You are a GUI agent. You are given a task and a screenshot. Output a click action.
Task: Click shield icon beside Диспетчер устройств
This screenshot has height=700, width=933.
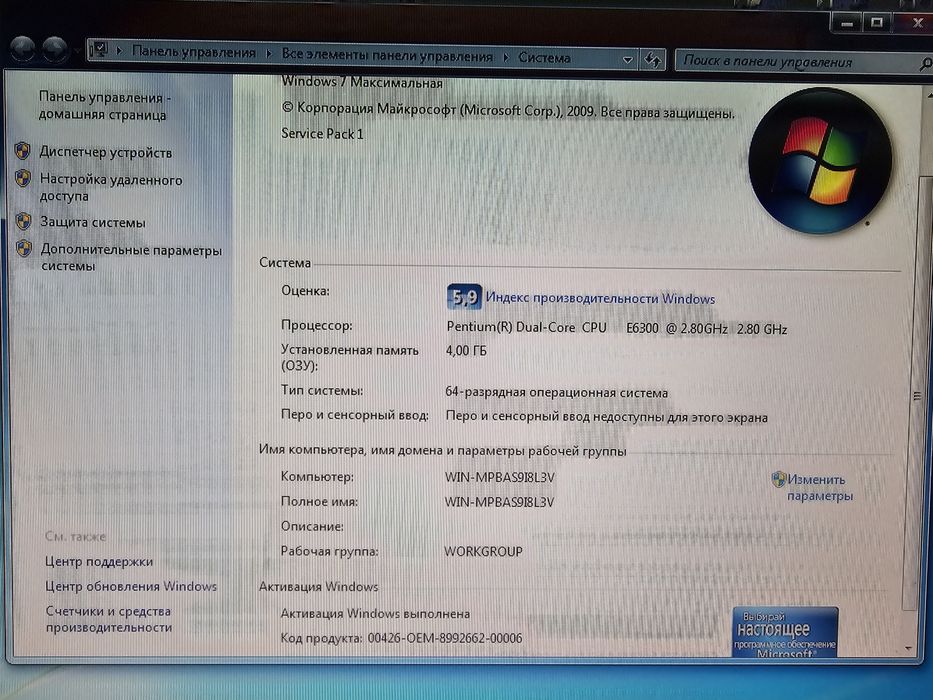coord(23,151)
